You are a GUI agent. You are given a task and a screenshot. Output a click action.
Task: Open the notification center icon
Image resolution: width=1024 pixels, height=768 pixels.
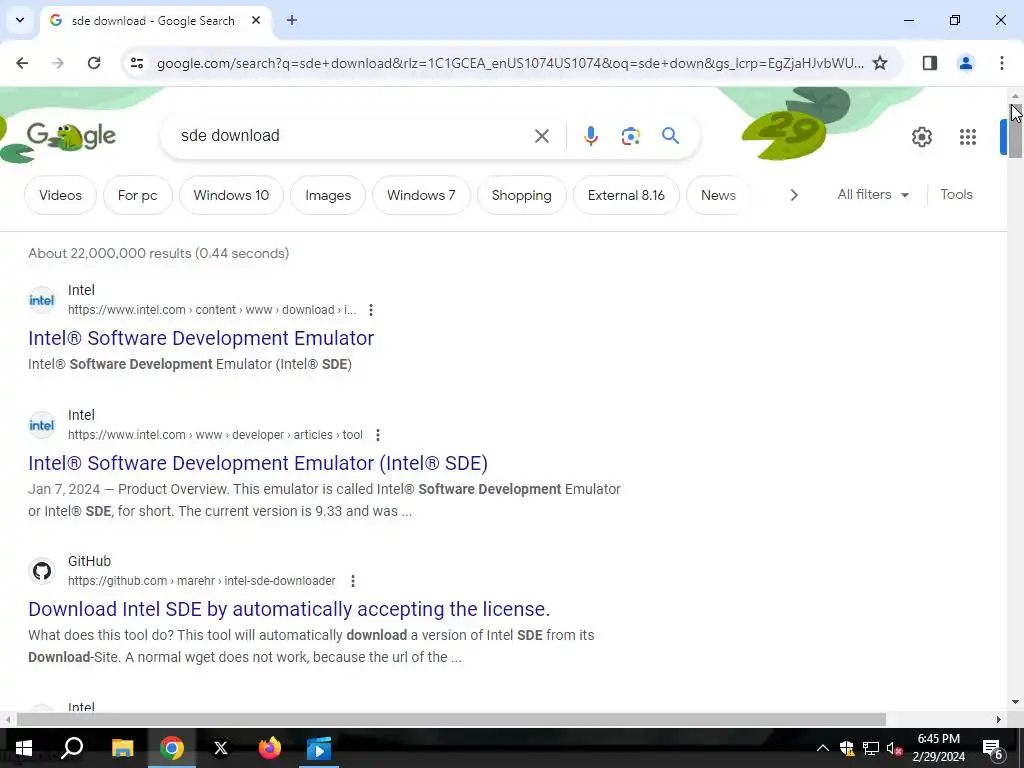click(x=993, y=749)
